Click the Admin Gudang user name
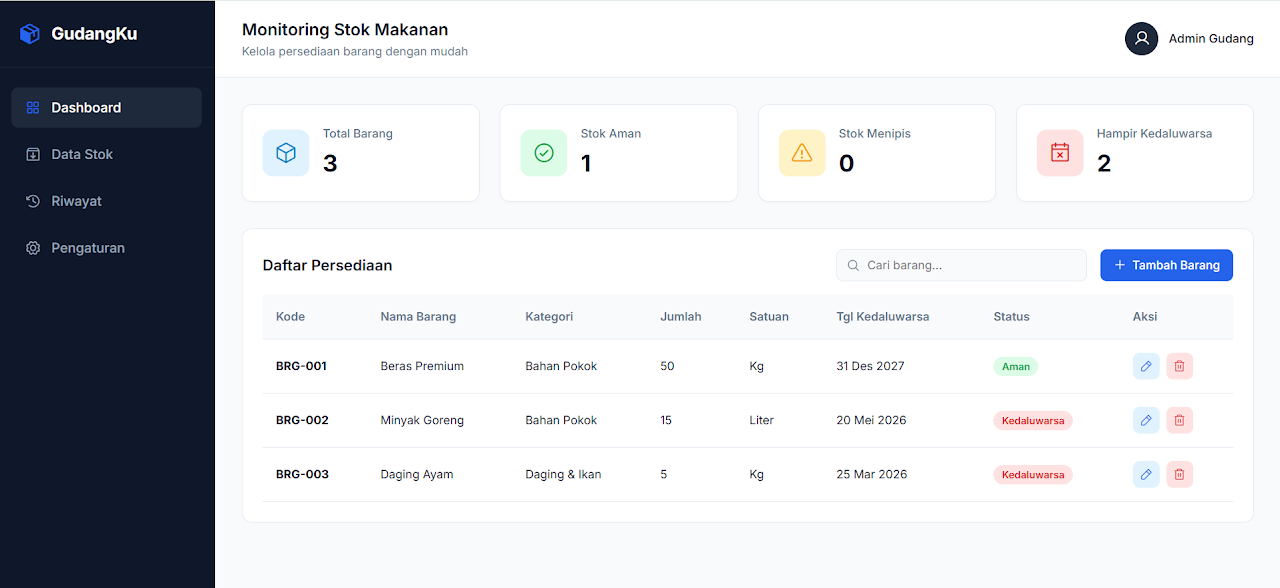Screen dimensions: 1280x588 tap(1211, 39)
